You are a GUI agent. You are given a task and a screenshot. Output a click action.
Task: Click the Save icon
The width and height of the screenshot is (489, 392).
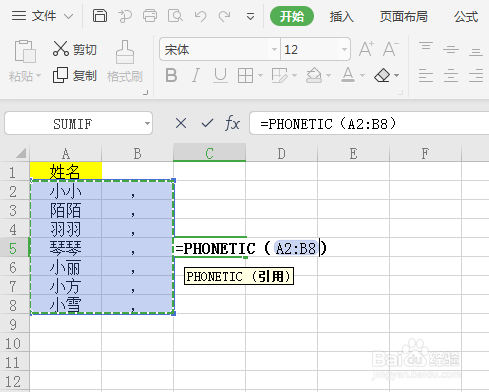tap(100, 16)
